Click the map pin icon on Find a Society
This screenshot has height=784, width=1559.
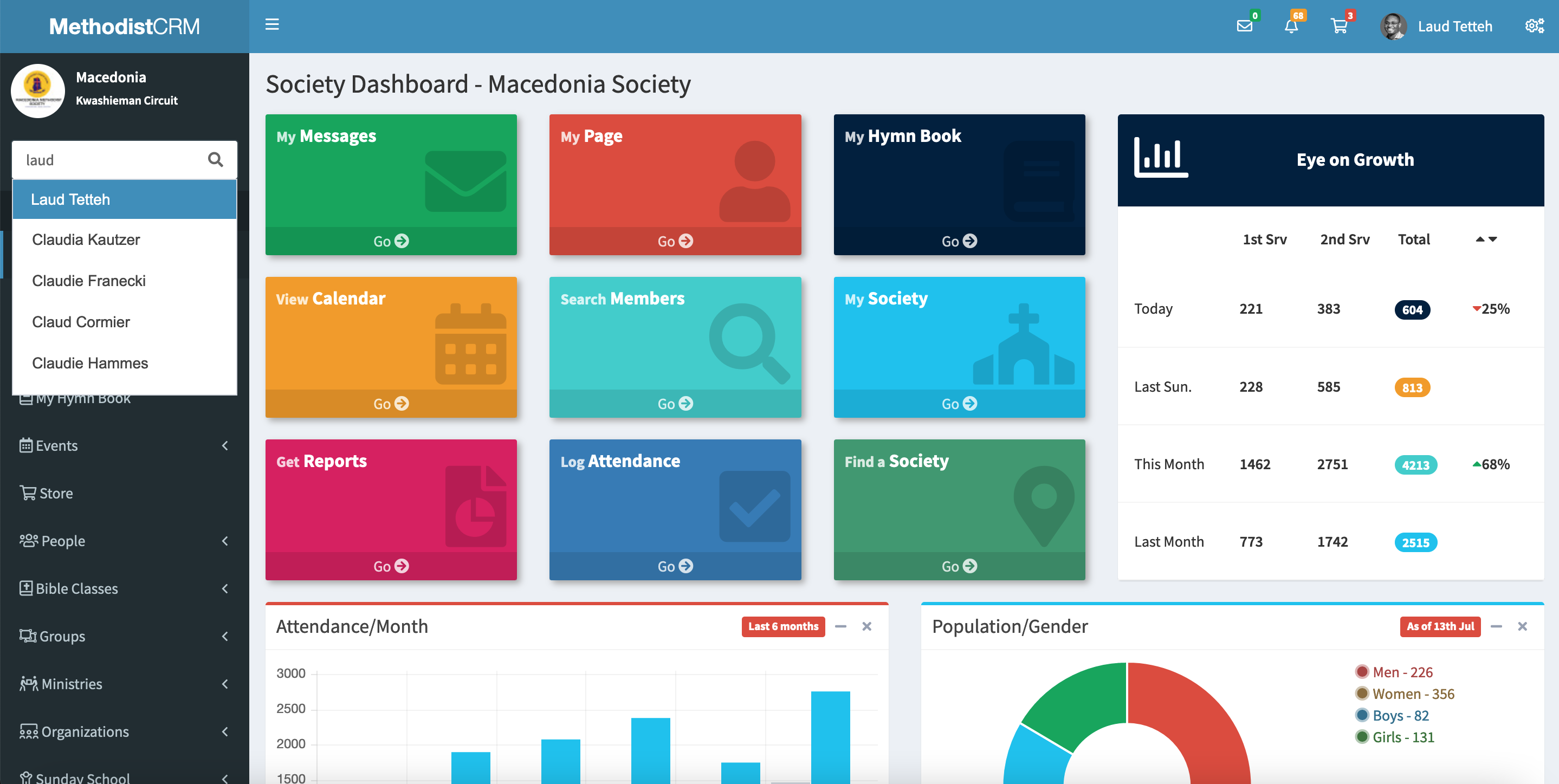(x=1044, y=507)
